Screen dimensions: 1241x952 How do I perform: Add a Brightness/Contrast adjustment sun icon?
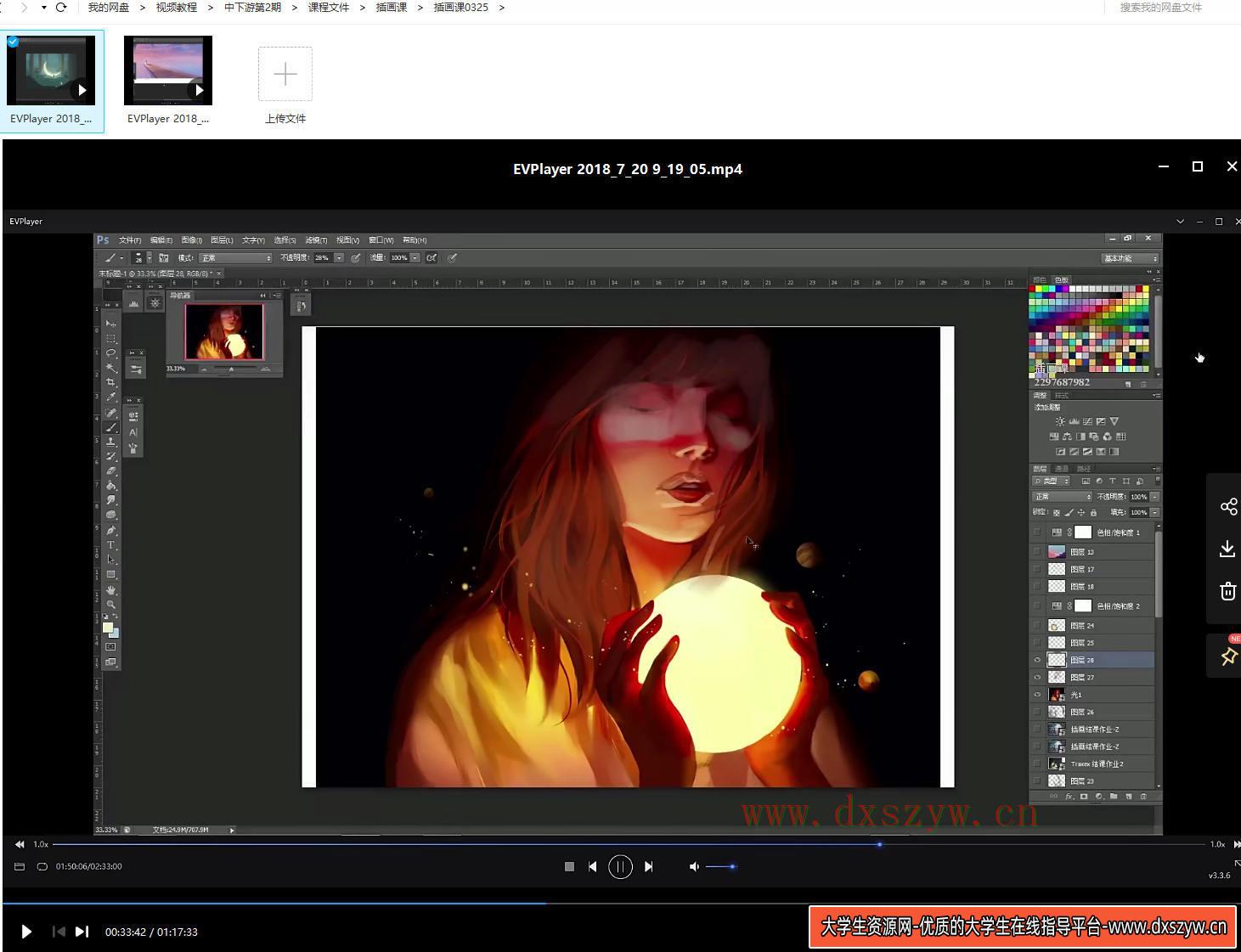1060,421
